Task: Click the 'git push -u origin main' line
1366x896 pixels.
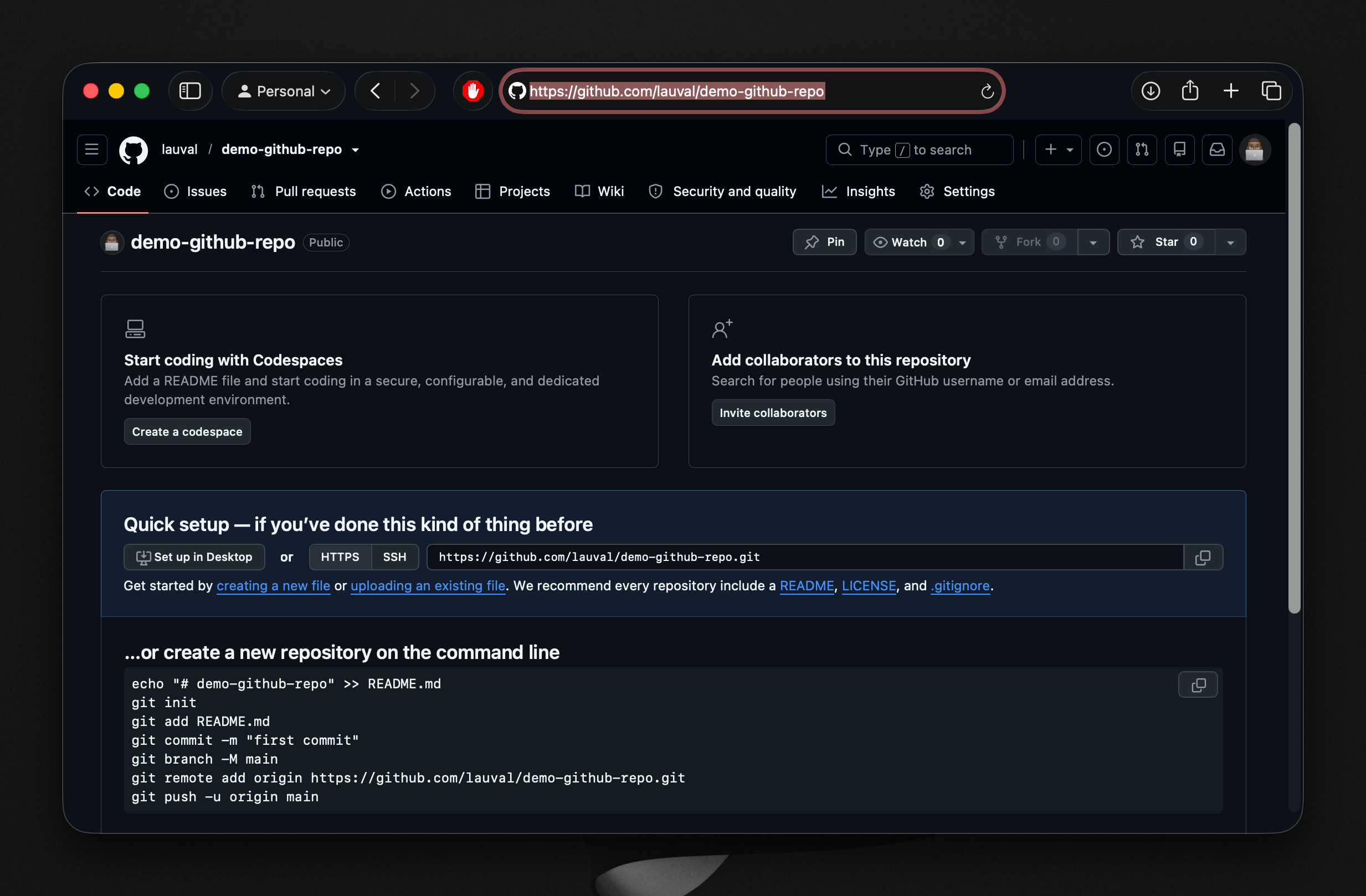Action: (225, 797)
